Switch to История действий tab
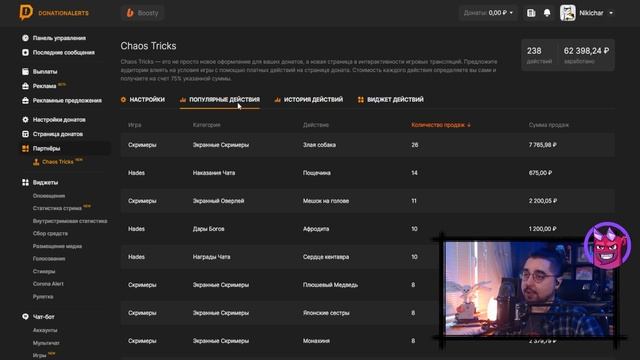640x360 pixels. [x=309, y=100]
